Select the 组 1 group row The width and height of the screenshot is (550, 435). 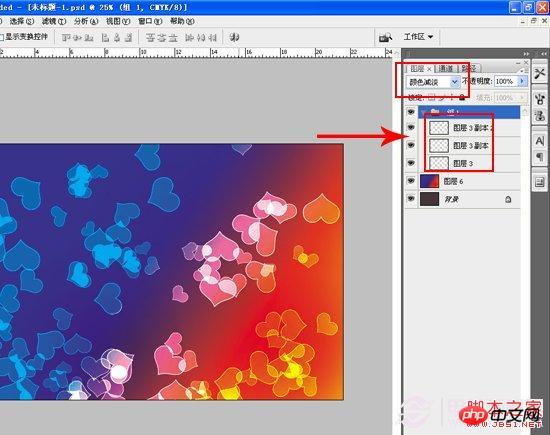point(469,112)
